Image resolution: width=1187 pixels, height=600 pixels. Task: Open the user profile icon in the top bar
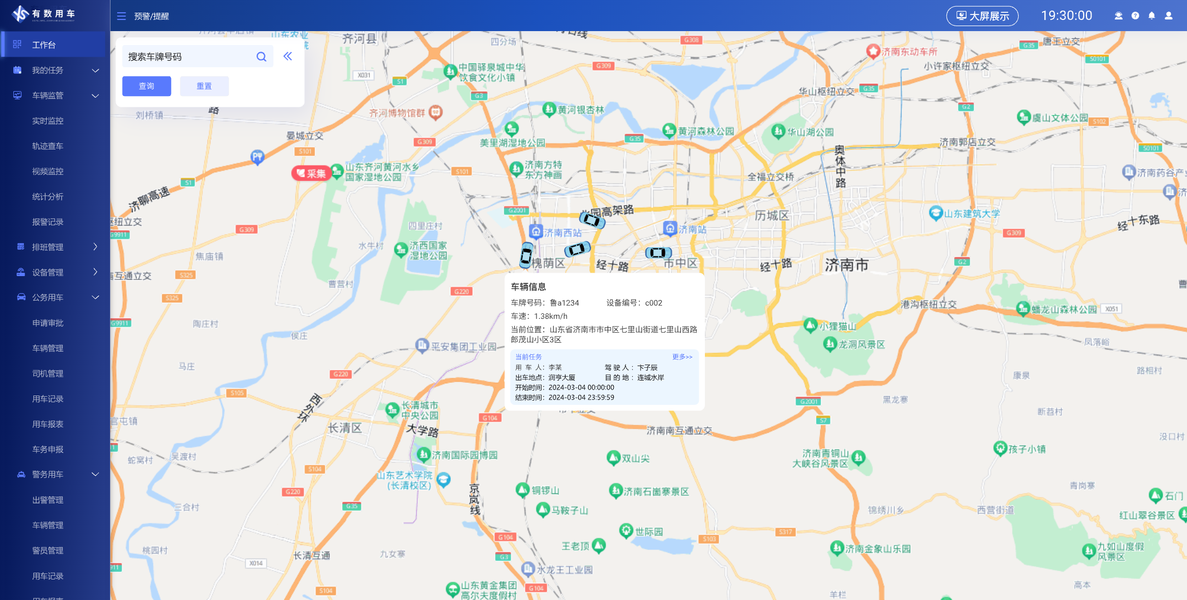coord(1169,16)
